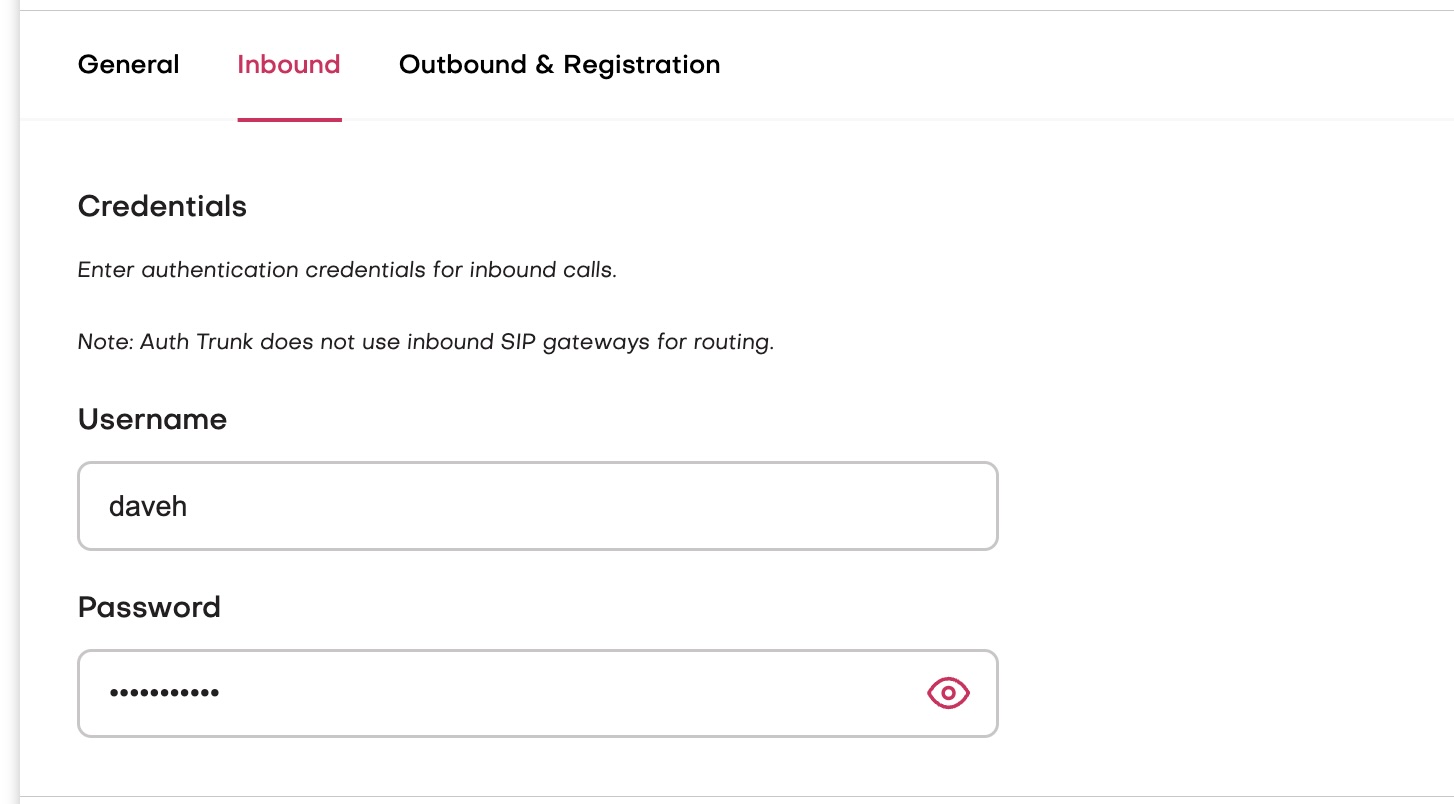1454x804 pixels.
Task: Click the Password field label
Action: click(x=149, y=607)
